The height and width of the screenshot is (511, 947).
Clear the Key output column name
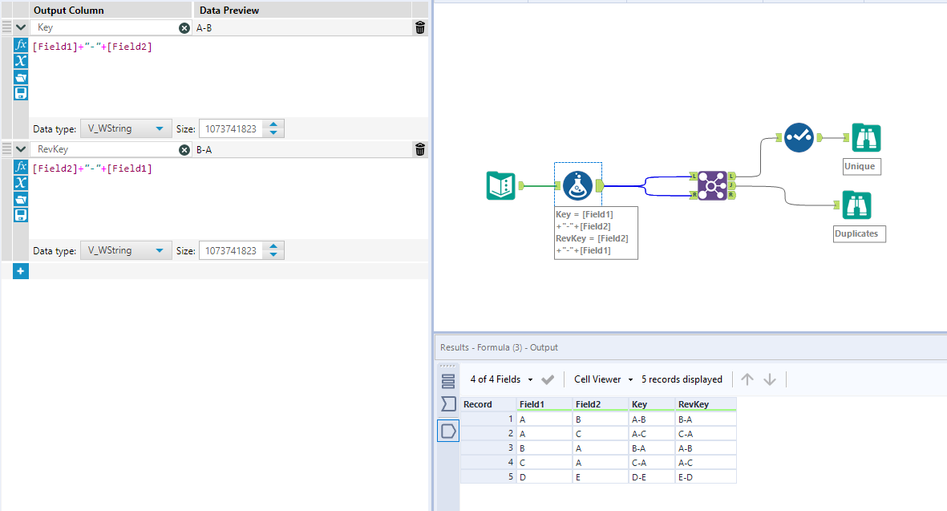184,28
